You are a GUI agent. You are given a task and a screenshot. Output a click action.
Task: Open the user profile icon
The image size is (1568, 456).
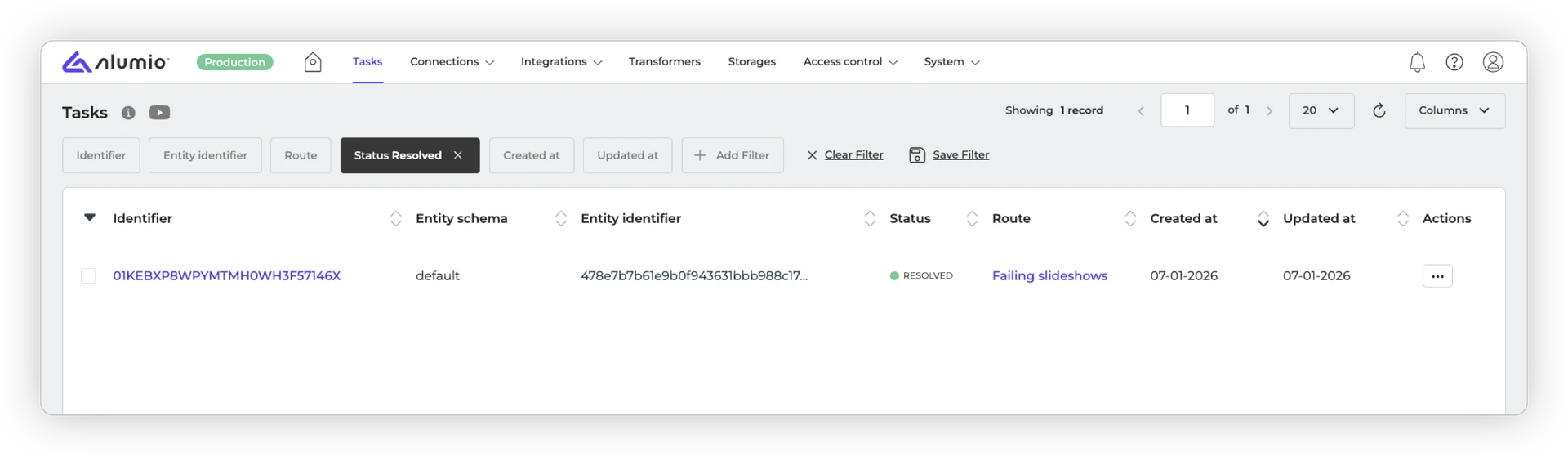point(1493,62)
